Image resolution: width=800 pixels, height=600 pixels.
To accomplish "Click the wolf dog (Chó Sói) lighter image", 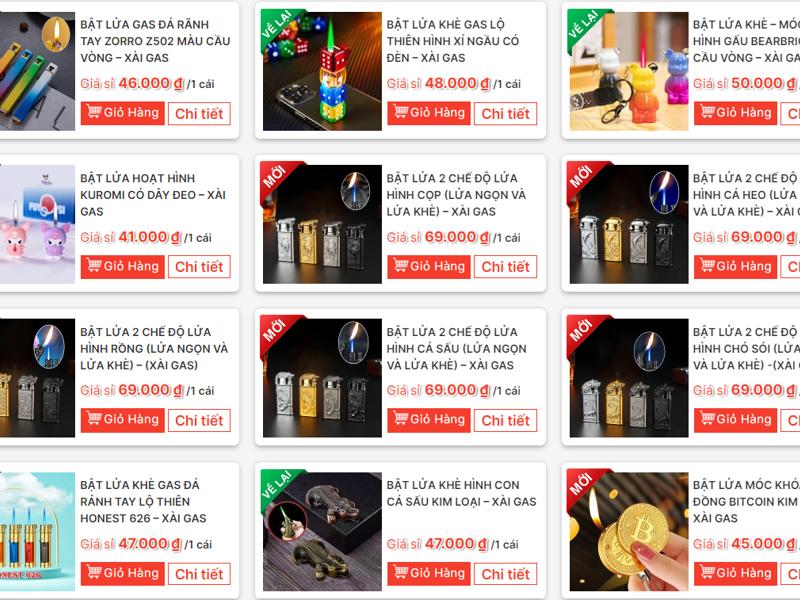I will coord(629,378).
